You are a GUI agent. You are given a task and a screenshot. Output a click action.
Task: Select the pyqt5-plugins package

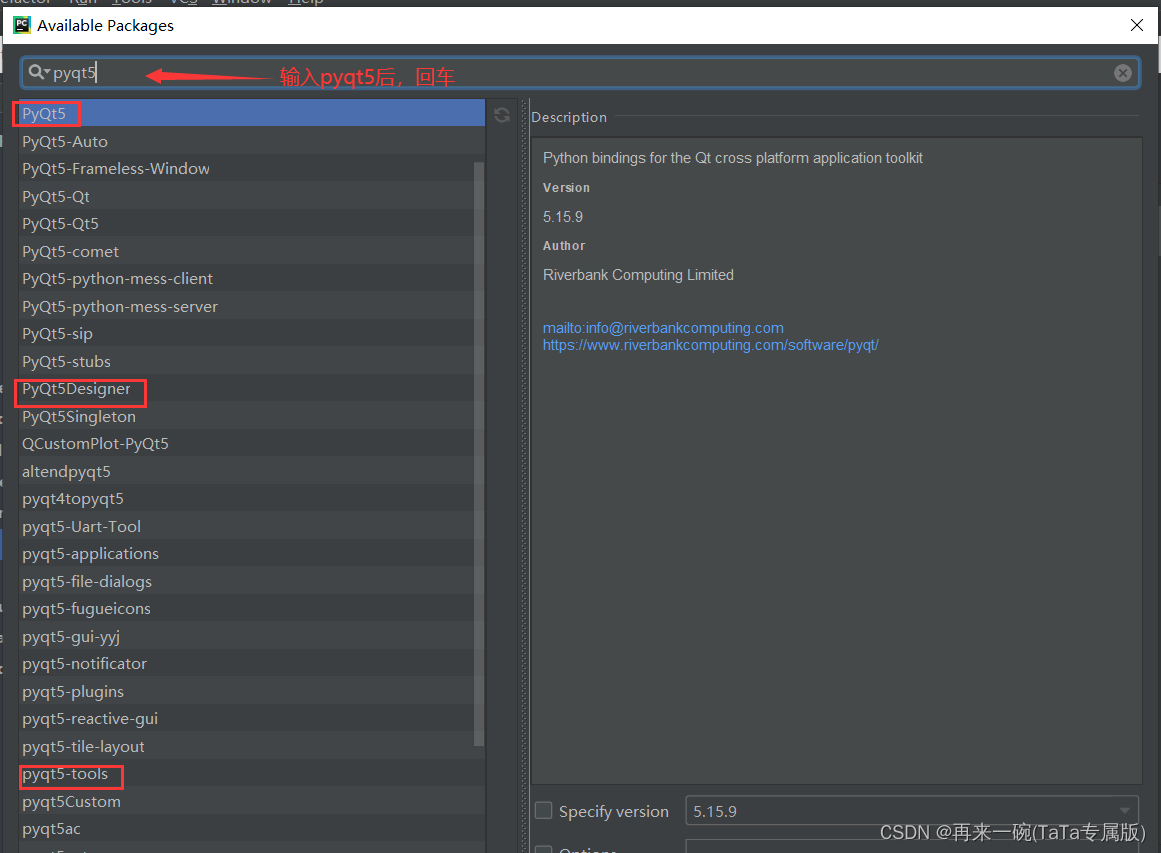[252, 692]
